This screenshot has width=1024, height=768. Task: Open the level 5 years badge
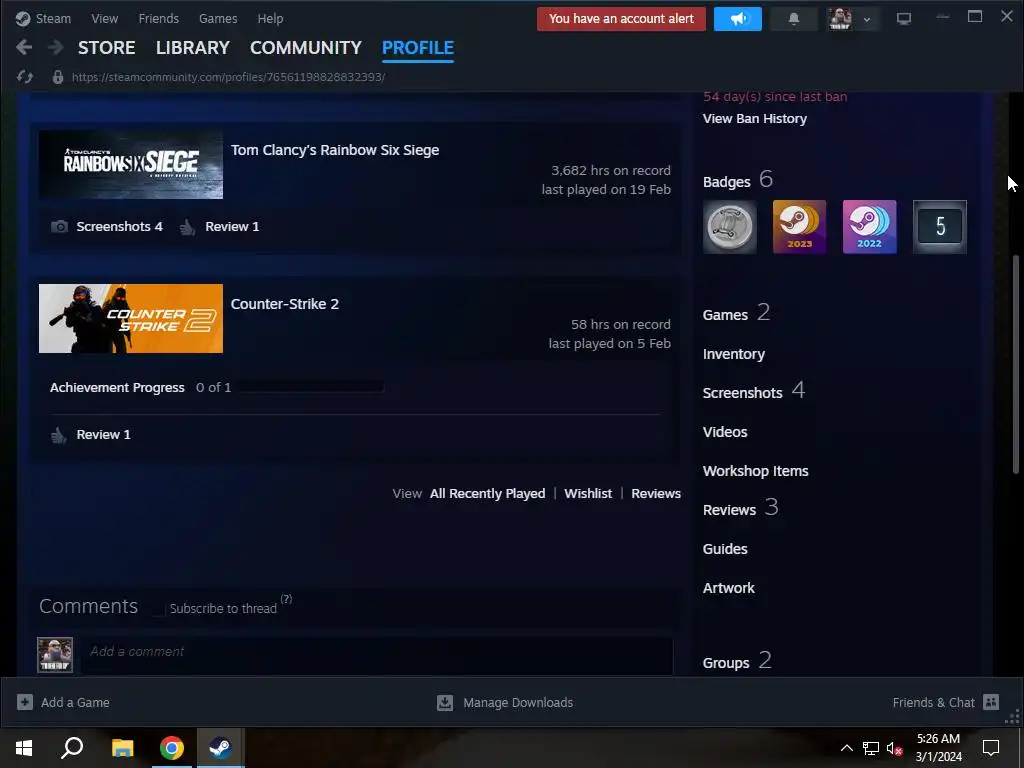click(x=939, y=227)
